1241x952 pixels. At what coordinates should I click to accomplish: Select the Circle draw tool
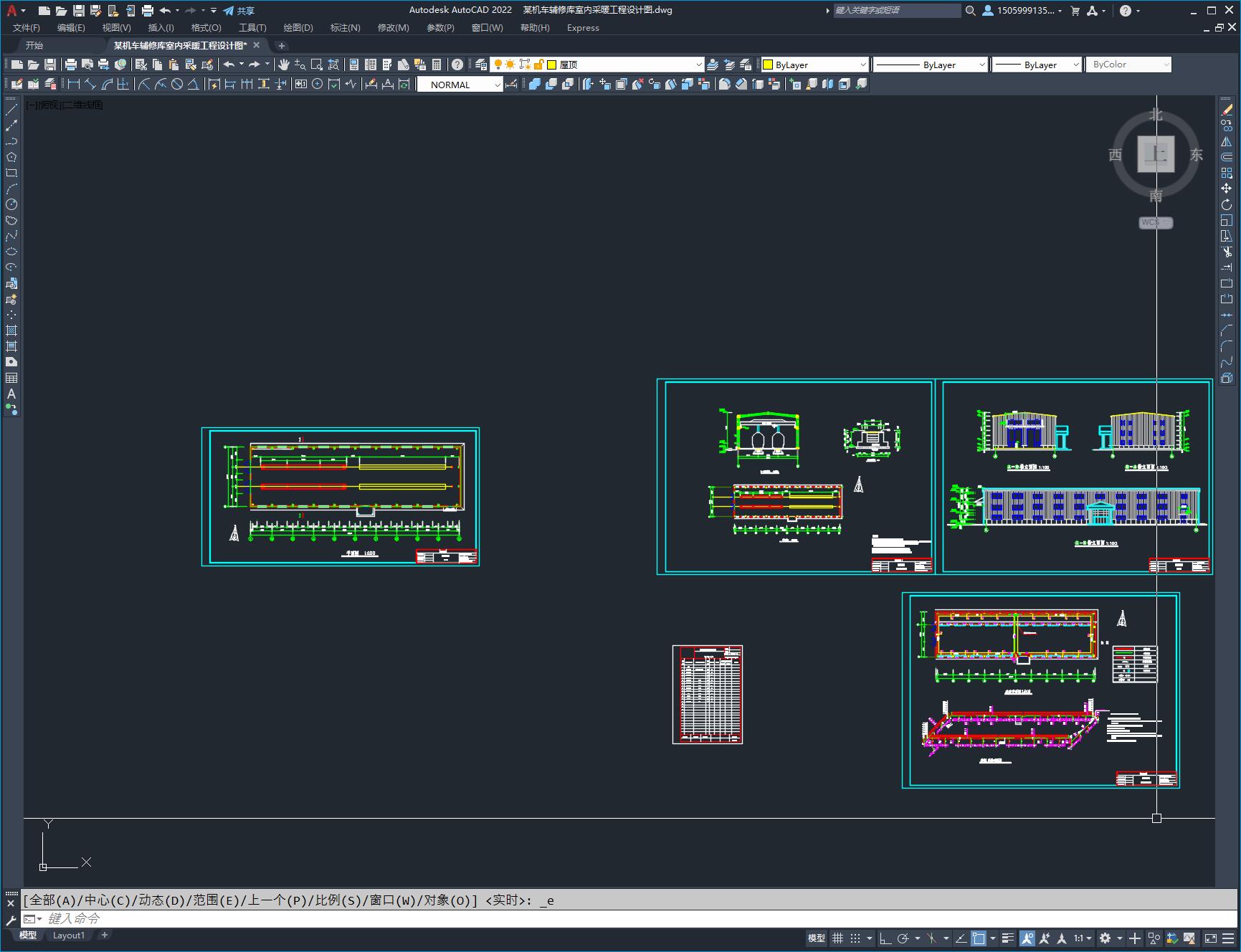(11, 204)
